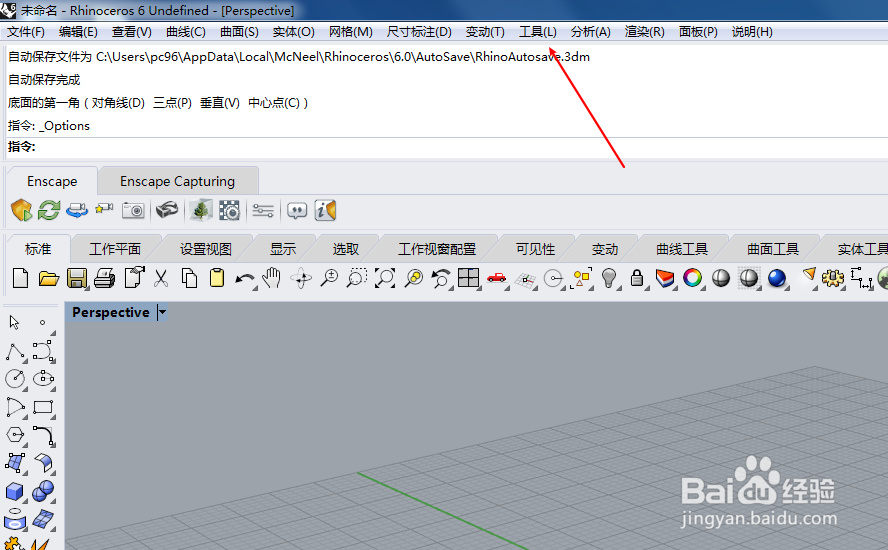Open the 变动(T) menu
Image resolution: width=888 pixels, height=550 pixels.
pos(485,32)
